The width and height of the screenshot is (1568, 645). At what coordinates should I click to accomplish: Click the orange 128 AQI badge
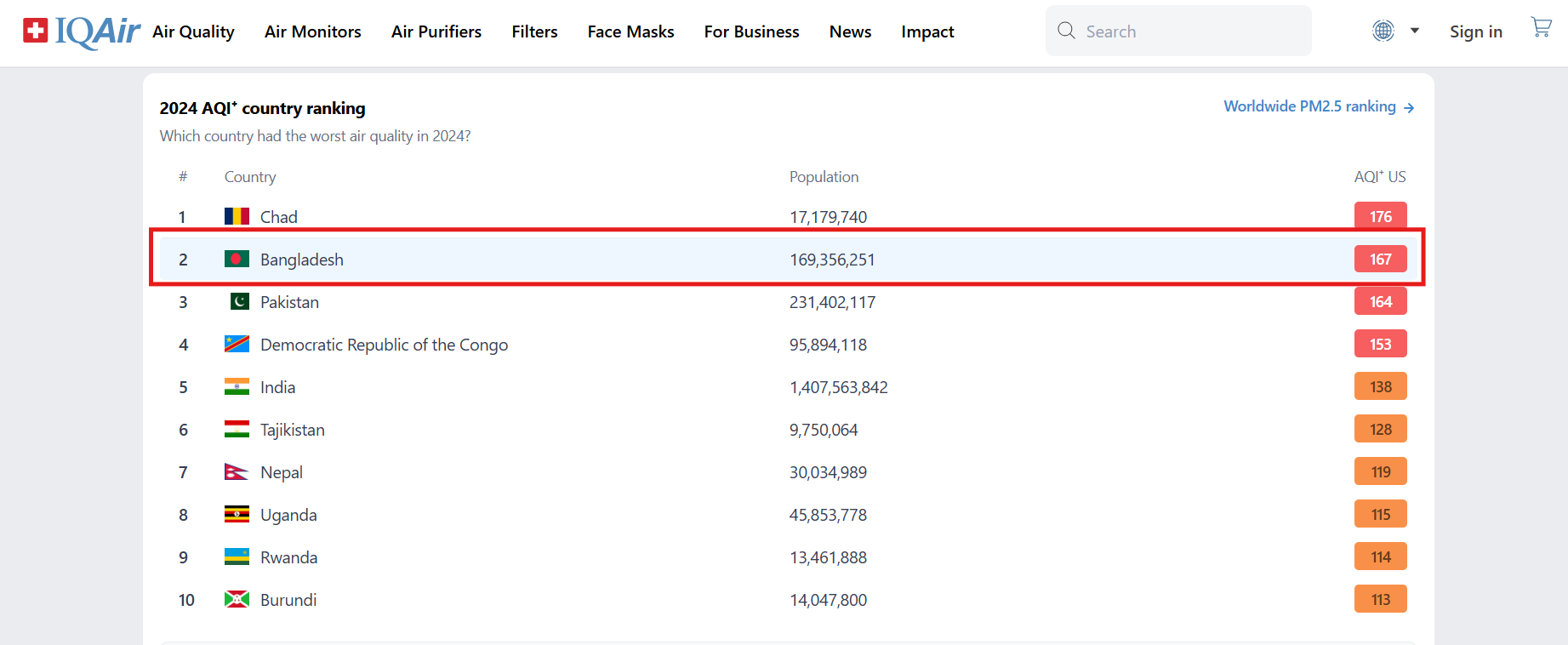coord(1380,429)
